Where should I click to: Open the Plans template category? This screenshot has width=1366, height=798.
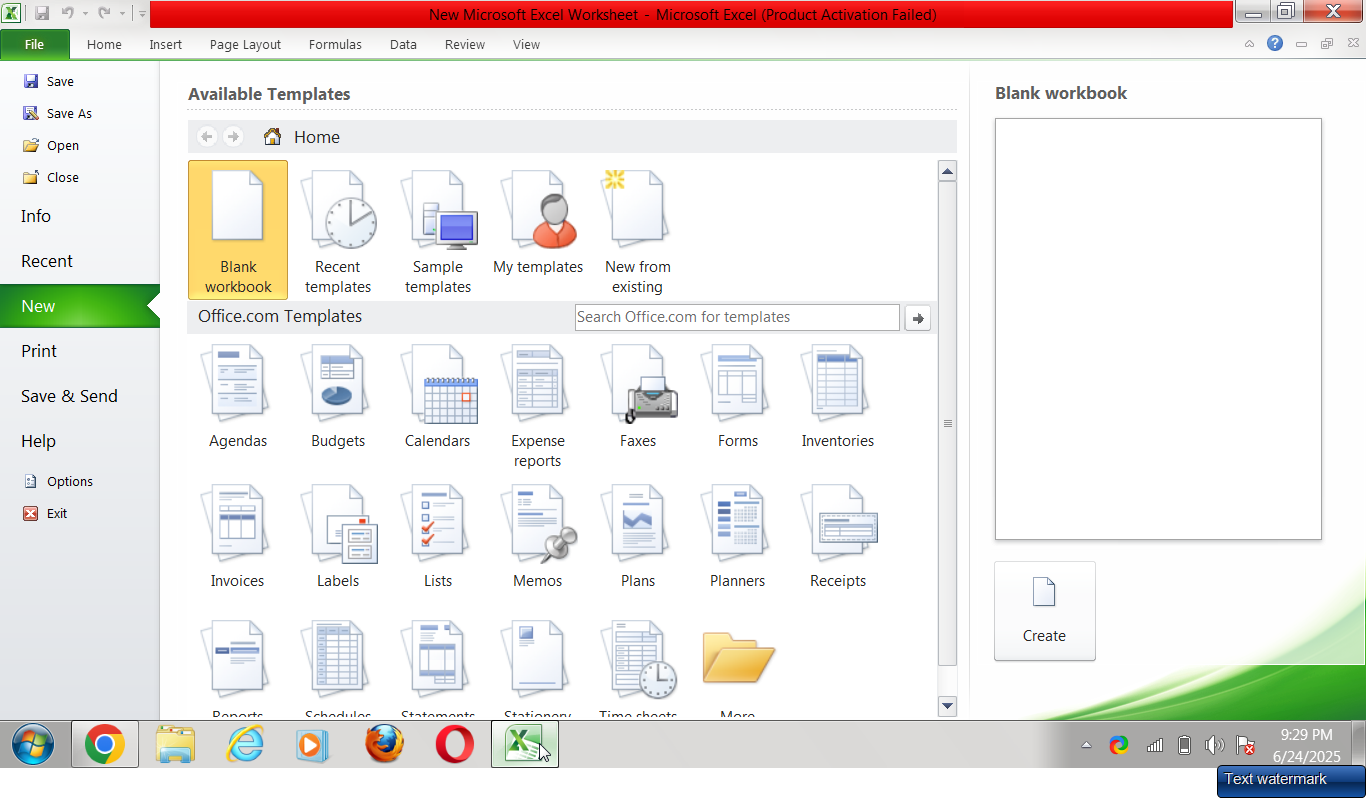click(x=638, y=536)
